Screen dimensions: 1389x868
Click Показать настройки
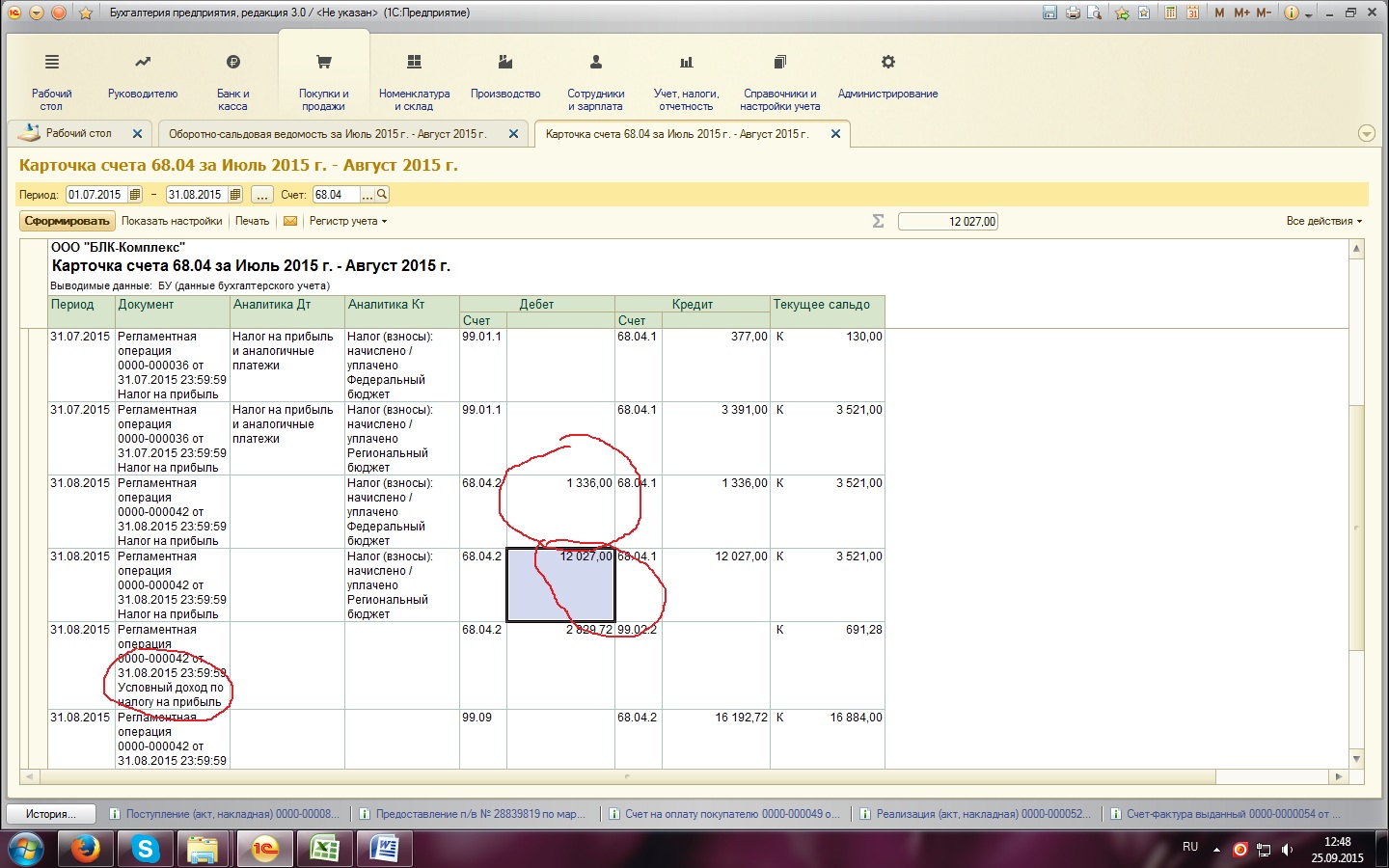[172, 221]
